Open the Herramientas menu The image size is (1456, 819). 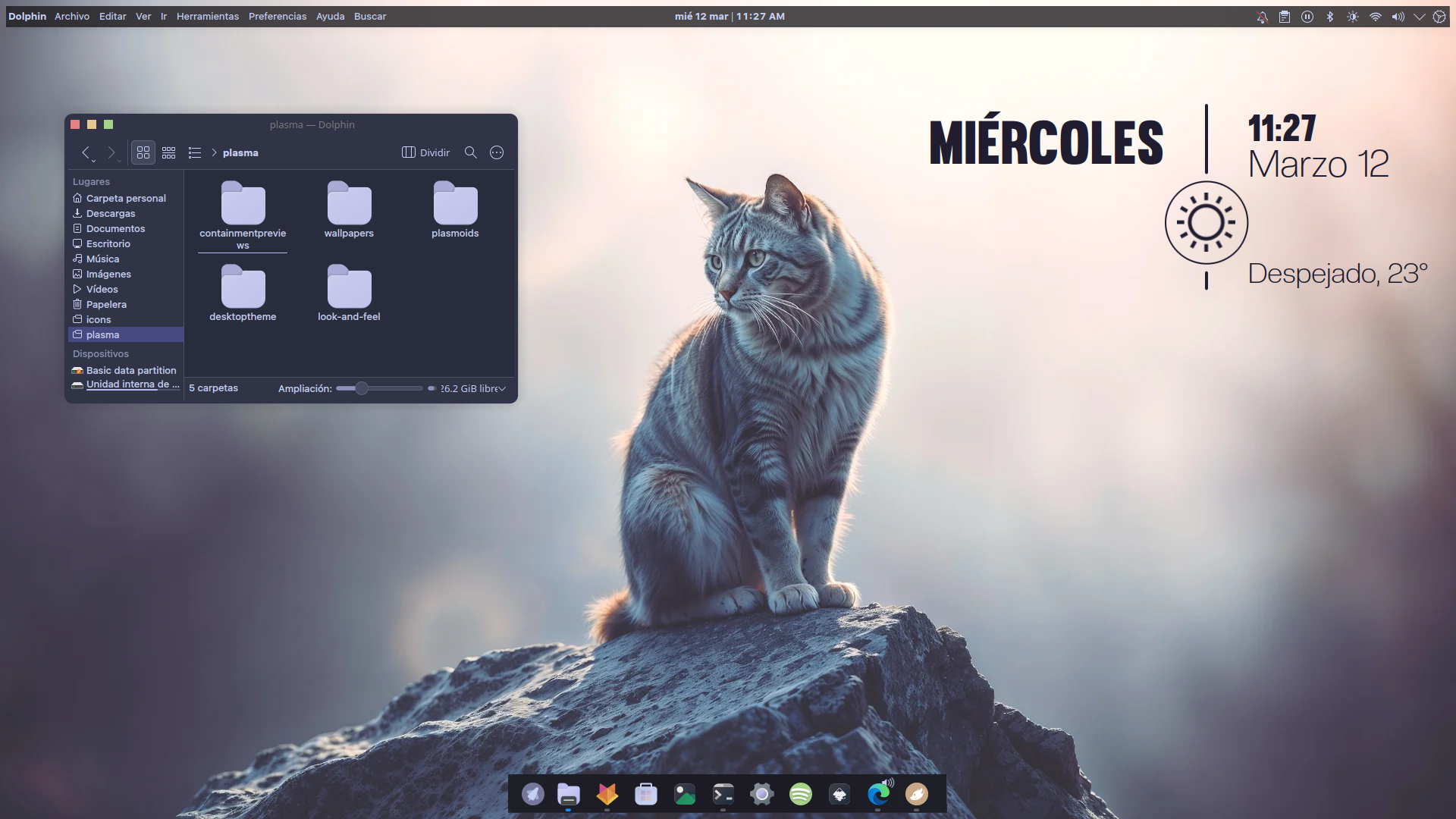(x=208, y=16)
